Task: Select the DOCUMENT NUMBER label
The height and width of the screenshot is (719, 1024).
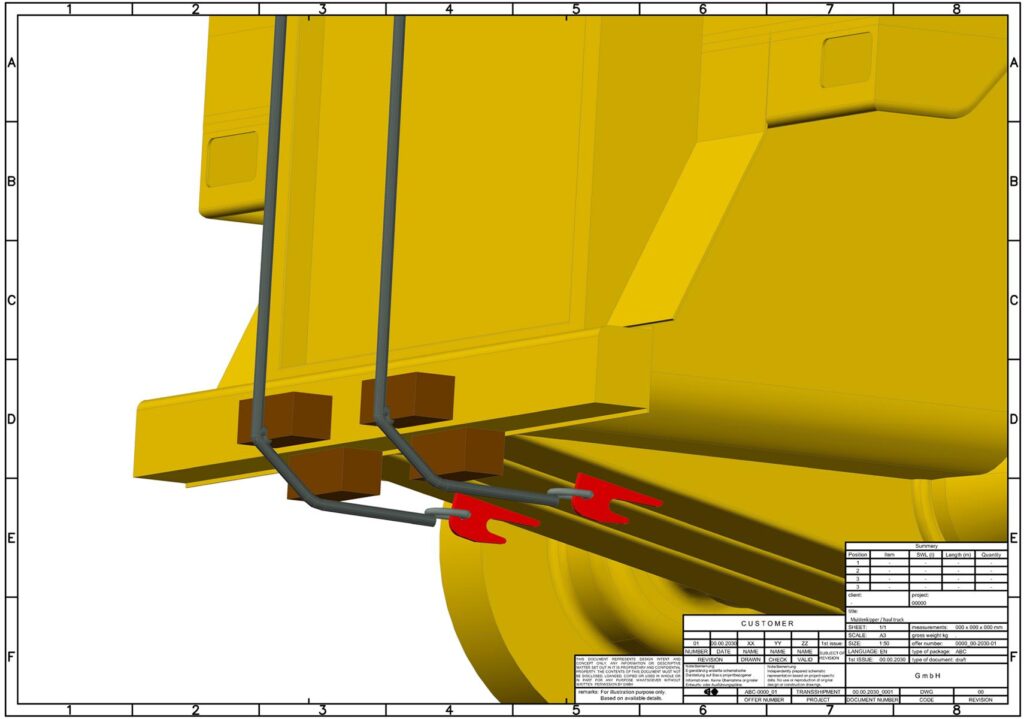Action: [x=872, y=700]
